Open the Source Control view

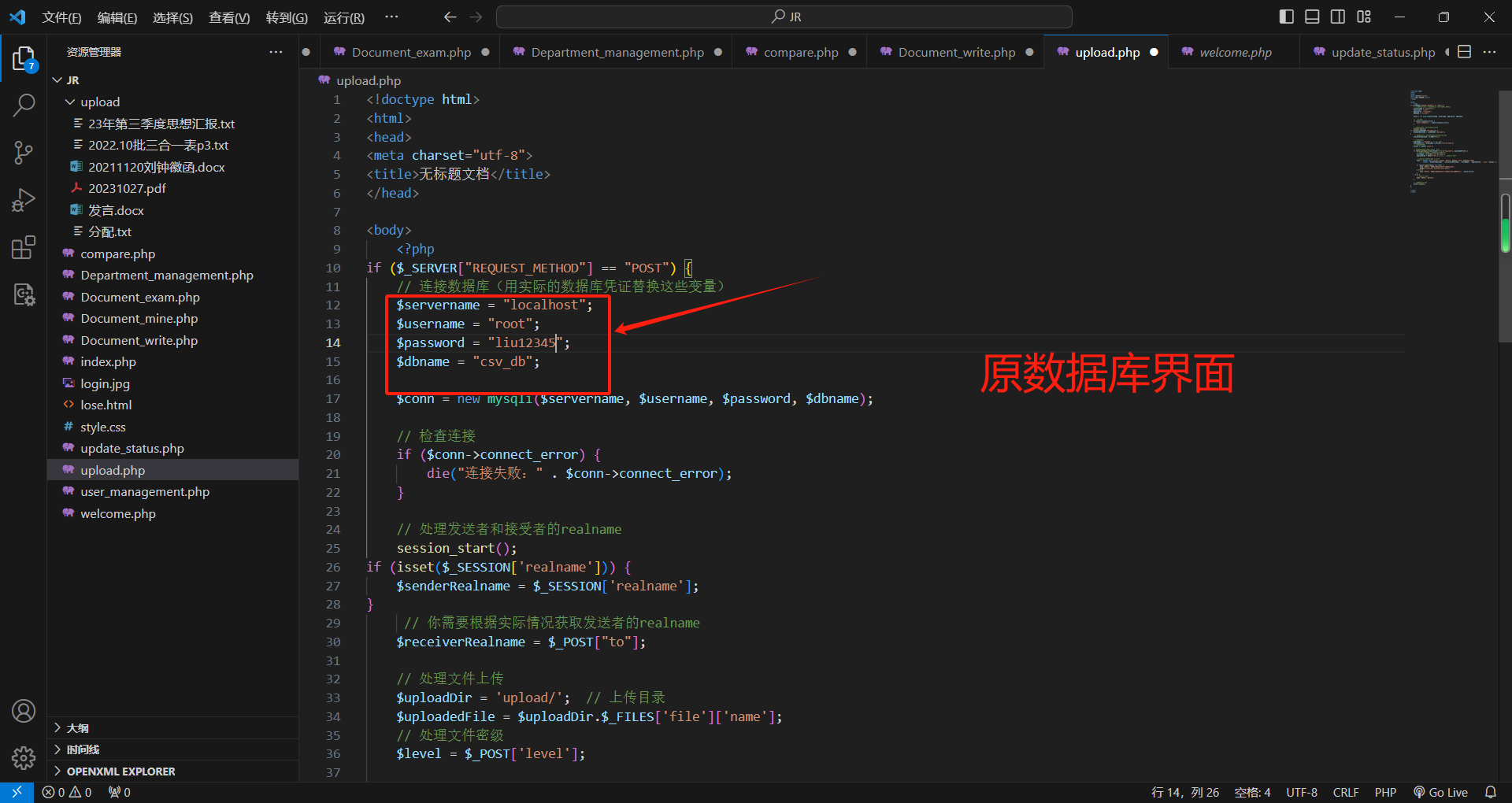[24, 153]
